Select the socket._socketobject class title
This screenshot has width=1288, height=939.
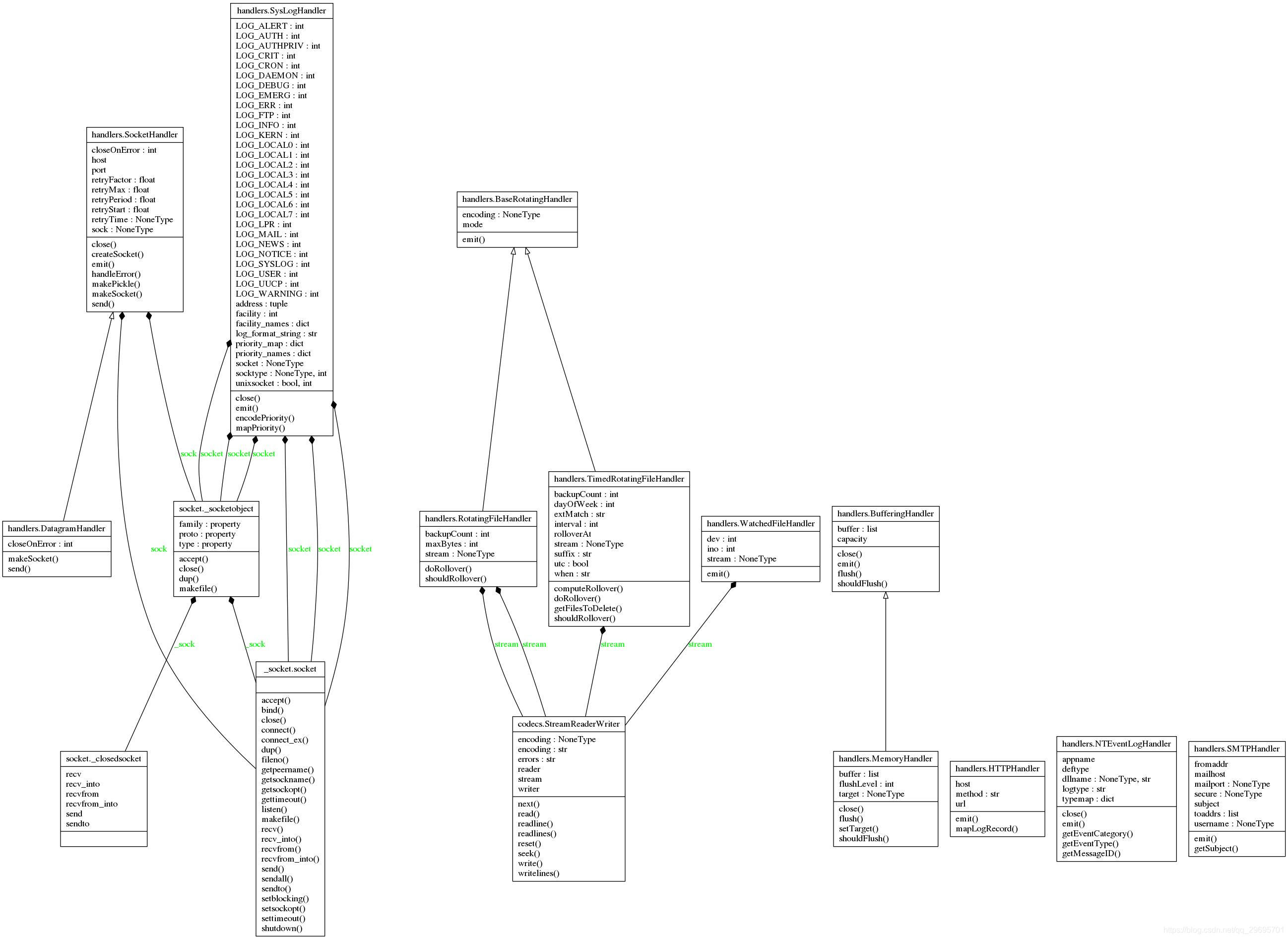point(216,509)
